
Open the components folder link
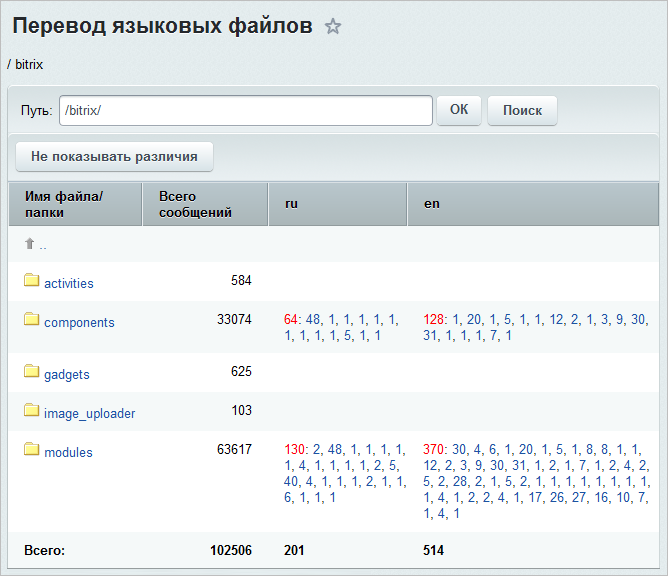79,323
